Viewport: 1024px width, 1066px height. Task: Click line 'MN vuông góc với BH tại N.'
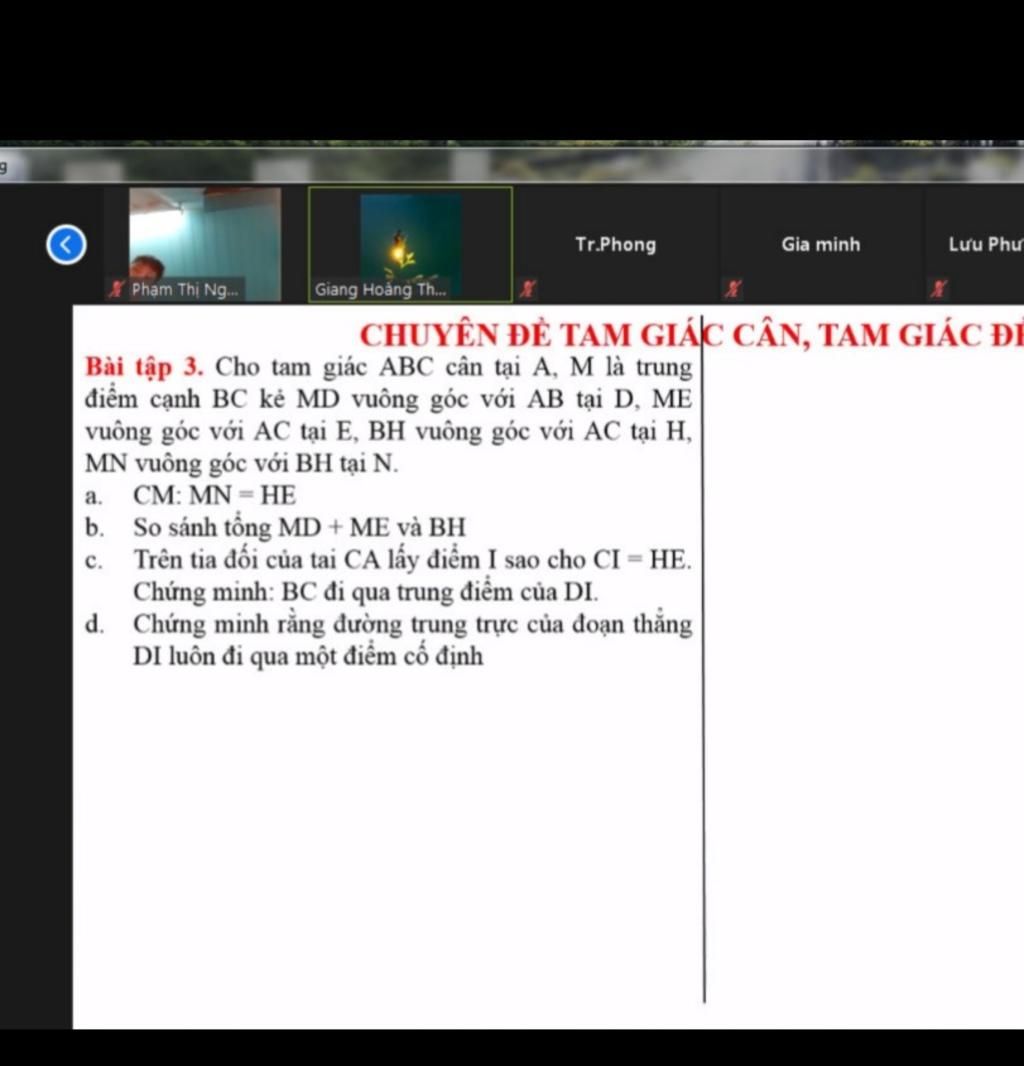click(241, 464)
